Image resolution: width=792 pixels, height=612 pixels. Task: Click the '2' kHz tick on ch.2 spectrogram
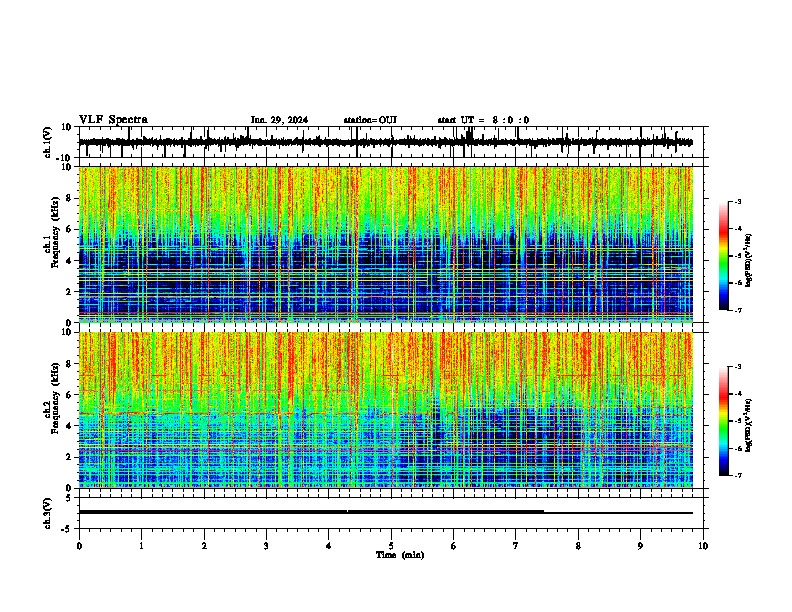[x=69, y=457]
